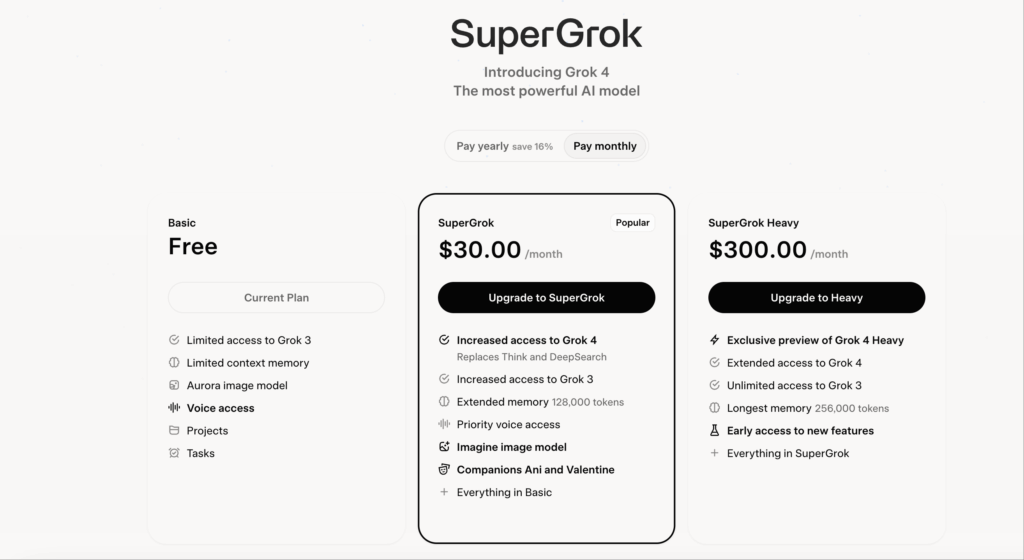The height and width of the screenshot is (560, 1024).
Task: Click the Current Plan button
Action: pos(276,298)
